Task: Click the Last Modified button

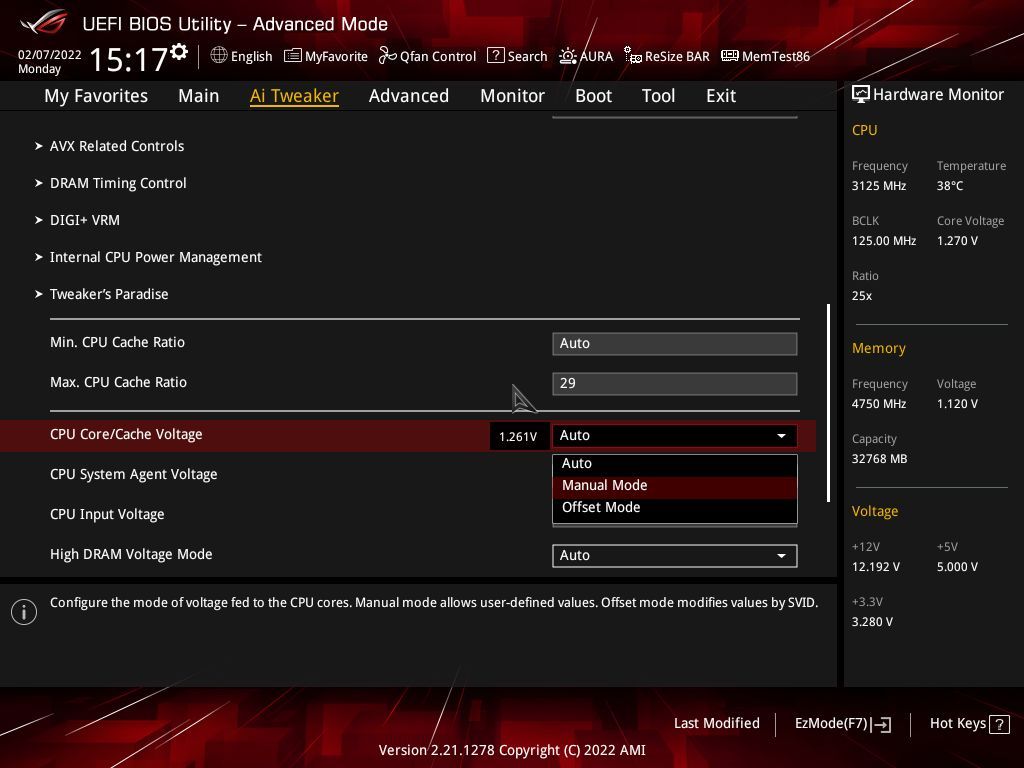Action: [716, 724]
